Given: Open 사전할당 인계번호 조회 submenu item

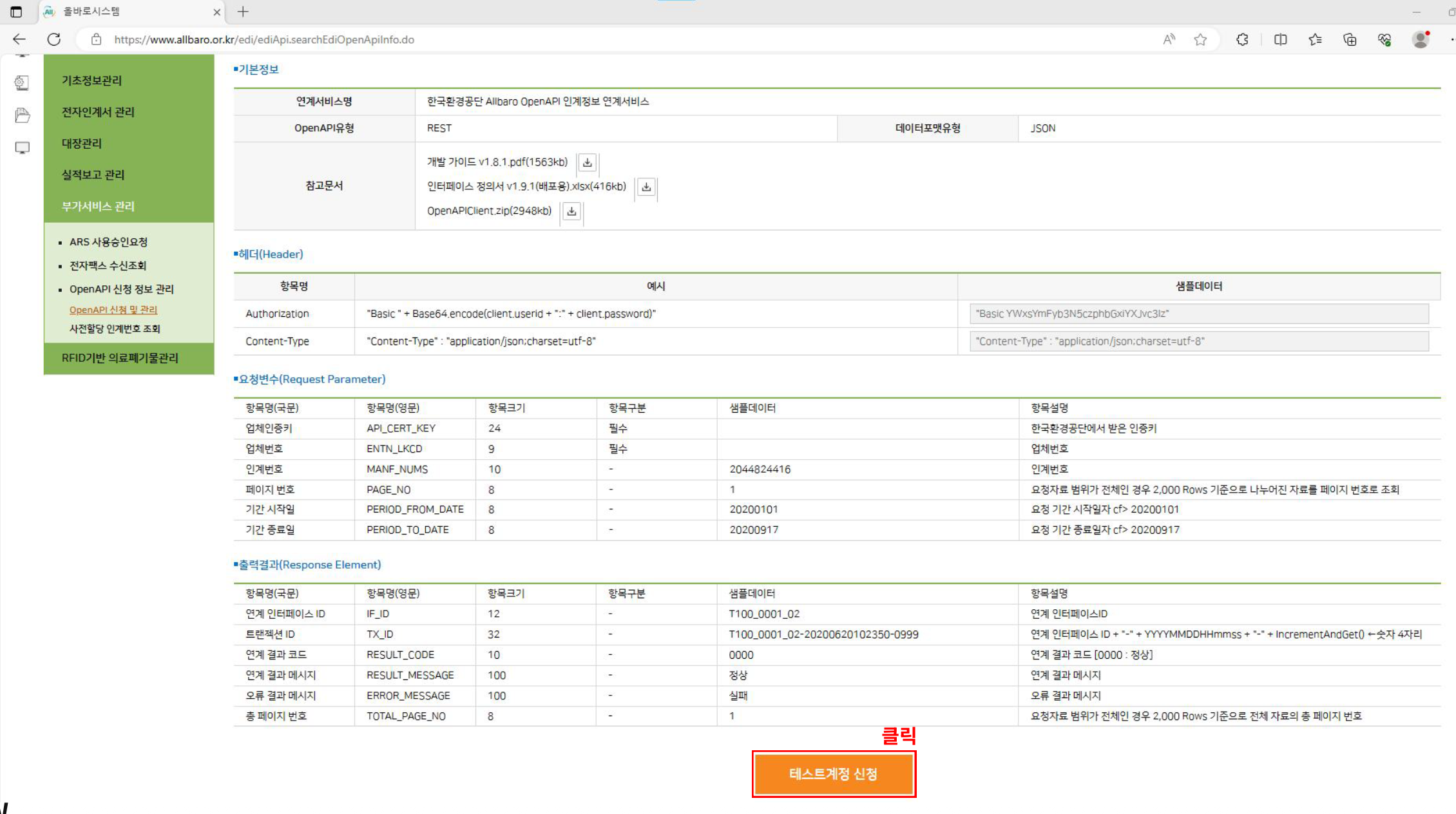Looking at the screenshot, I should (x=115, y=328).
